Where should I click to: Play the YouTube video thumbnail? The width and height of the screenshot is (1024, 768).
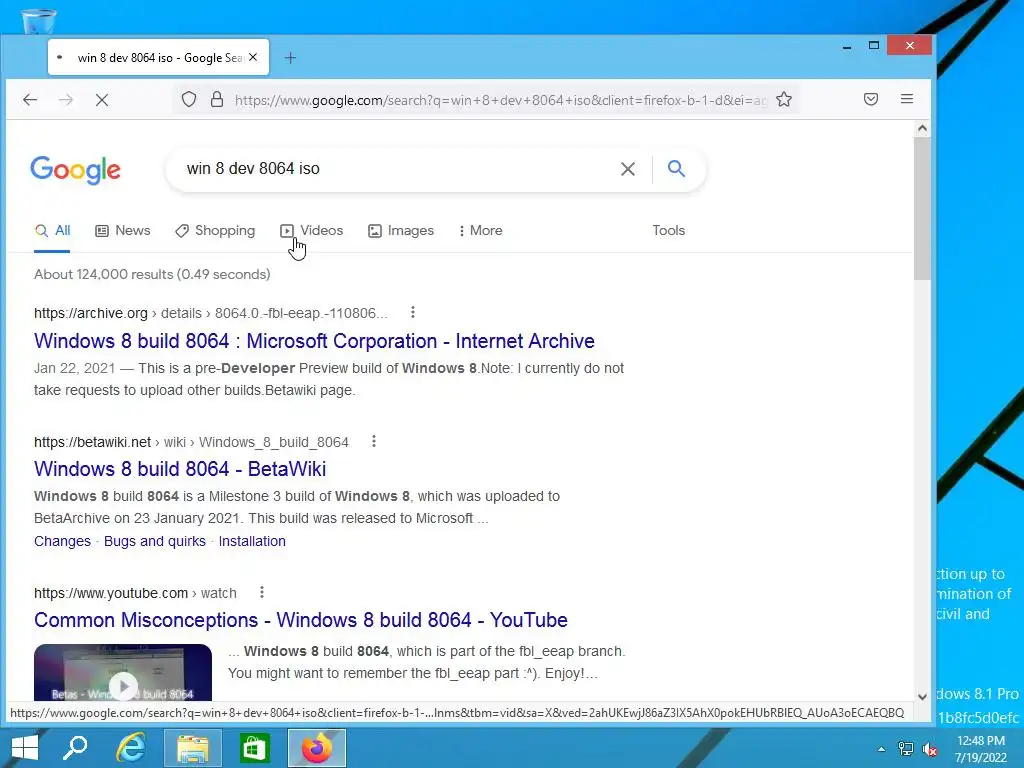[x=123, y=673]
